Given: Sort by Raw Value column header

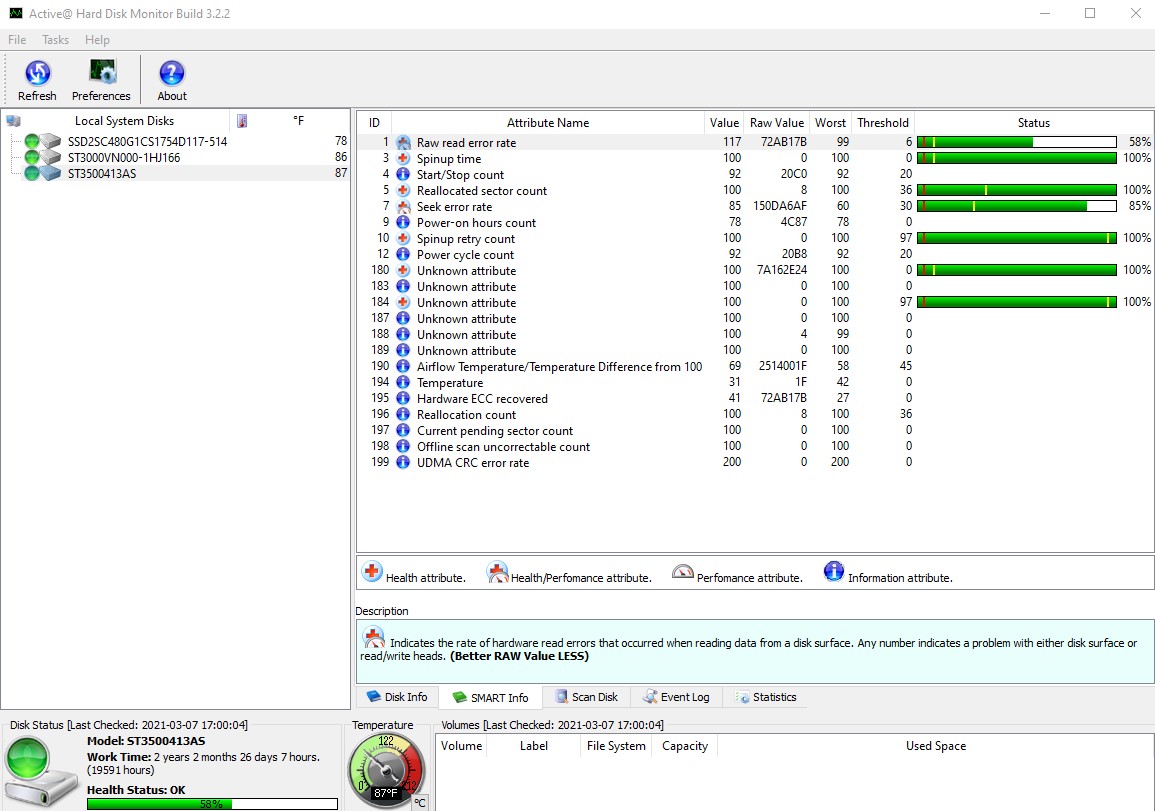Looking at the screenshot, I should [776, 123].
